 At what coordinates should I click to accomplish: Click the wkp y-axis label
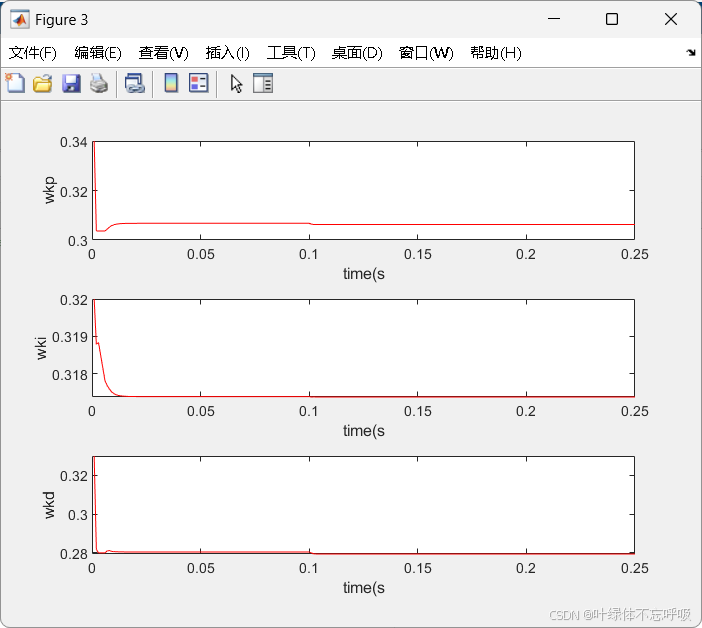tap(49, 190)
